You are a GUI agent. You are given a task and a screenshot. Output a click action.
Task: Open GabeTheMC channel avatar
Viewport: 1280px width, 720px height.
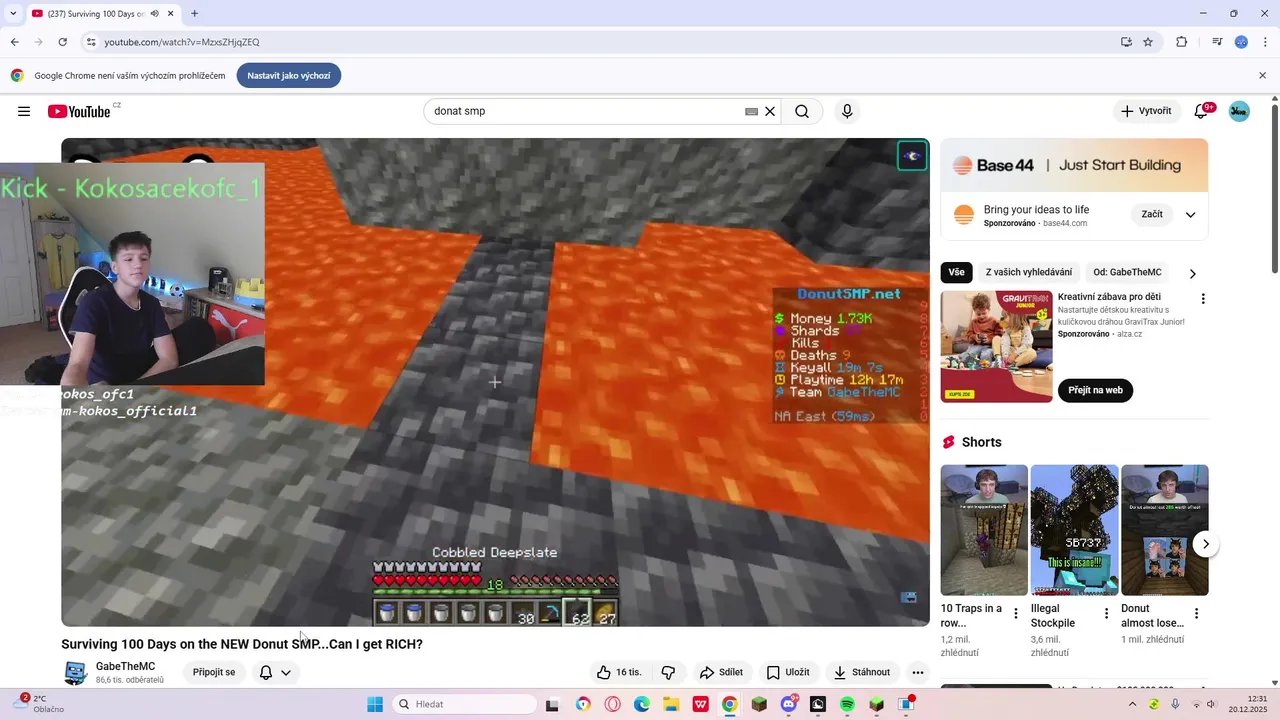75,672
